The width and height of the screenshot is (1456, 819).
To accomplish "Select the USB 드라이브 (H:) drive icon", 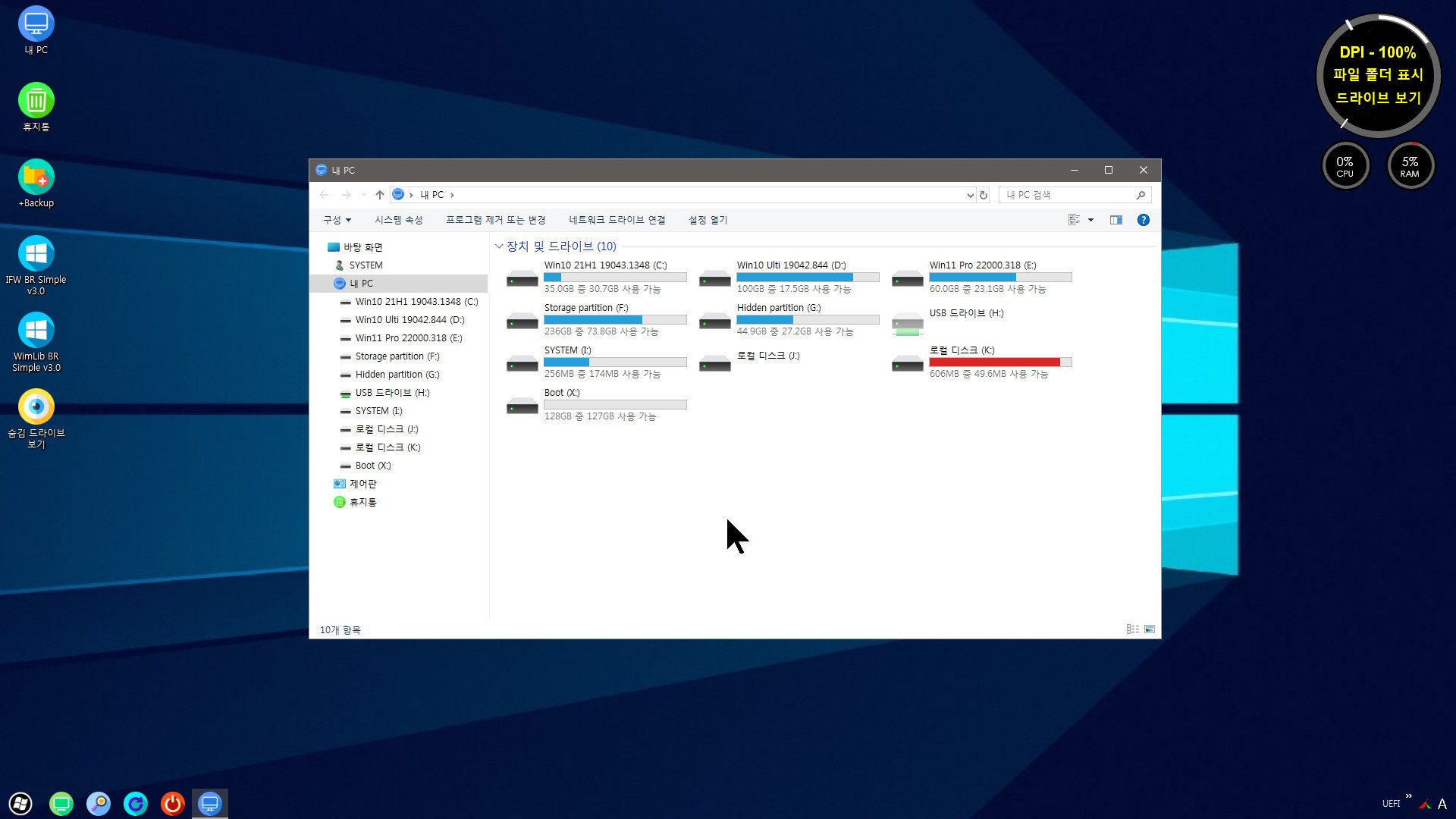I will point(908,324).
